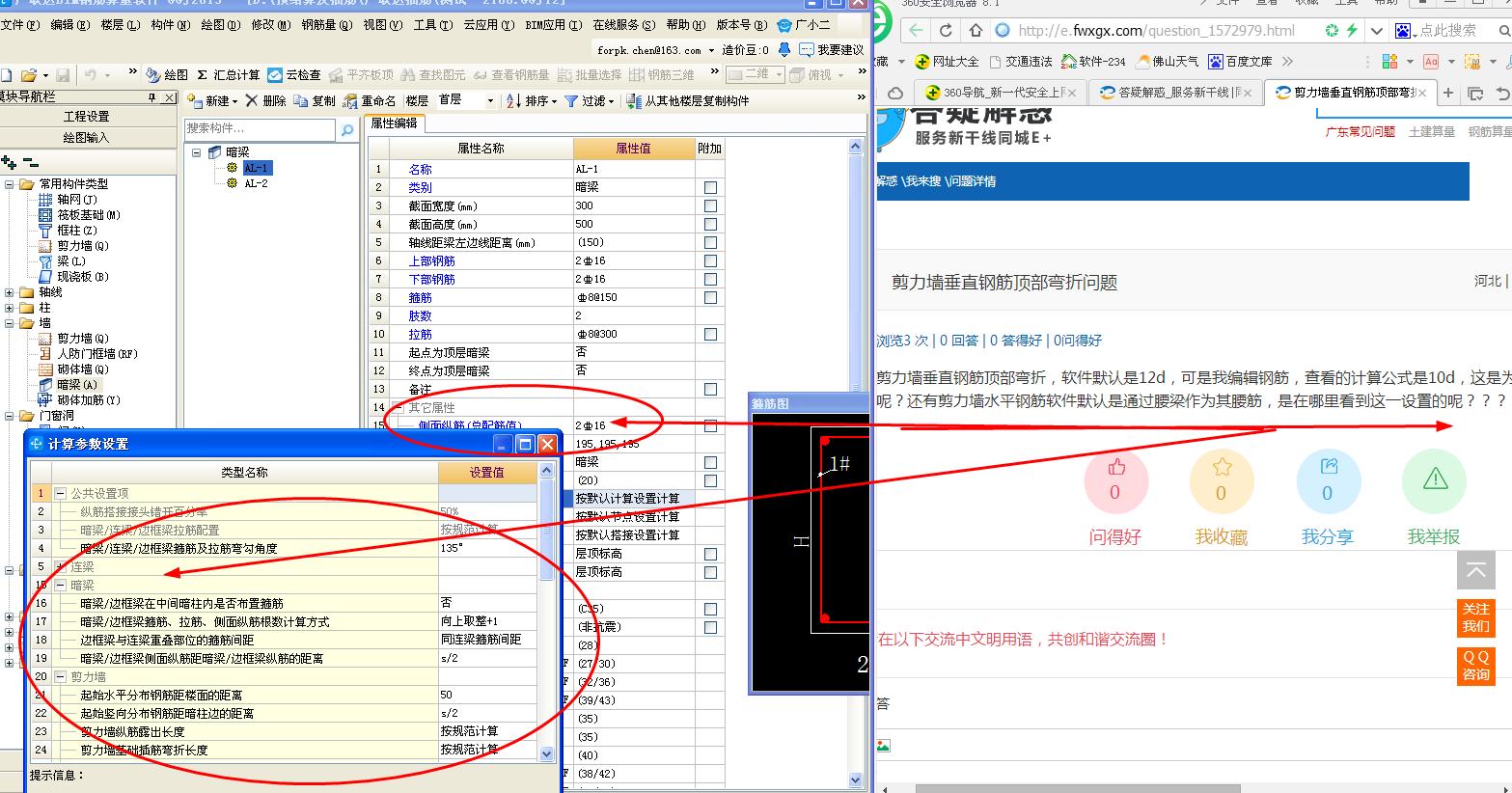Expand the 柱 tree node
This screenshot has width=1512, height=793.
tap(10, 308)
